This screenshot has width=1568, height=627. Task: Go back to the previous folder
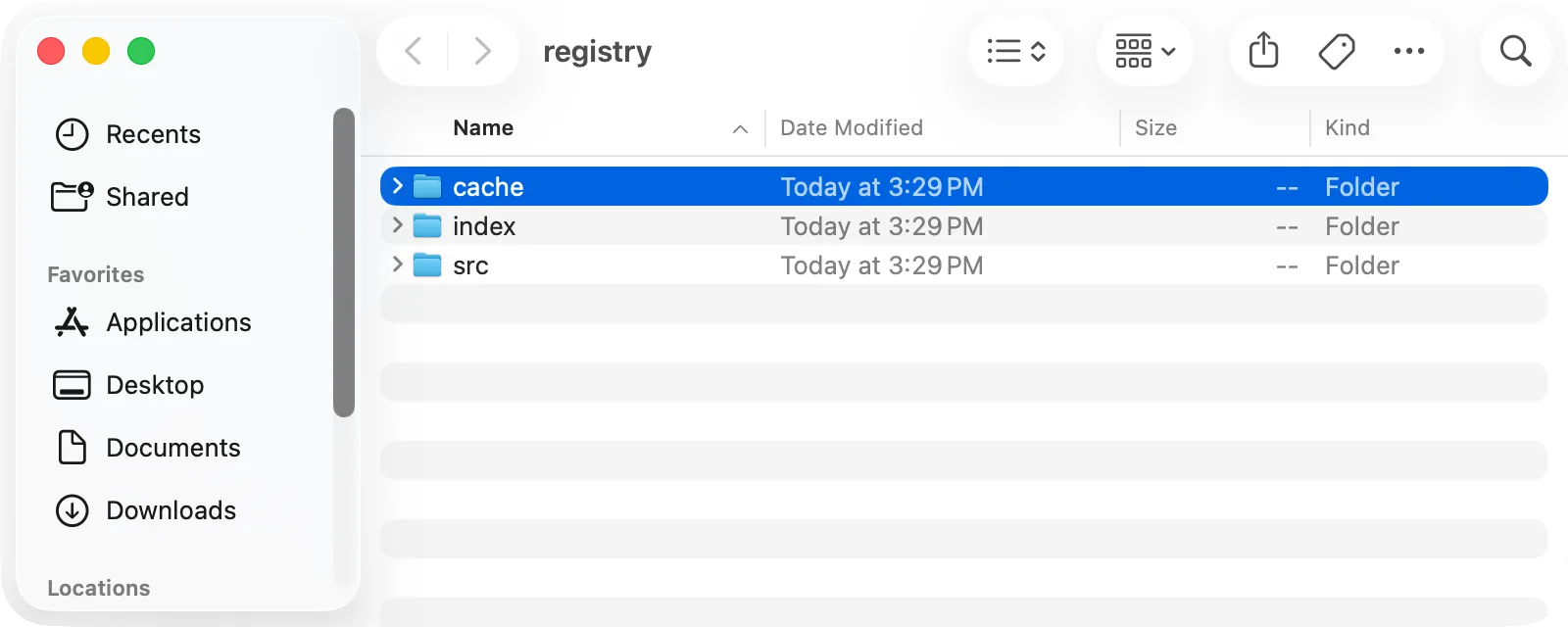(x=414, y=51)
